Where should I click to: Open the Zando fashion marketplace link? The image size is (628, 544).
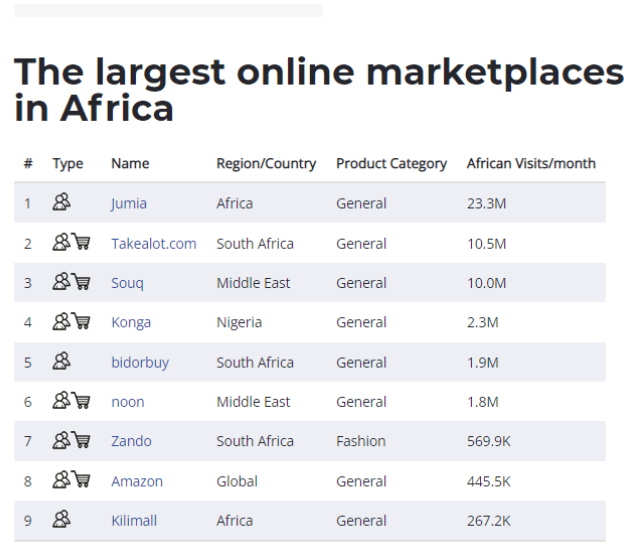[x=131, y=441]
